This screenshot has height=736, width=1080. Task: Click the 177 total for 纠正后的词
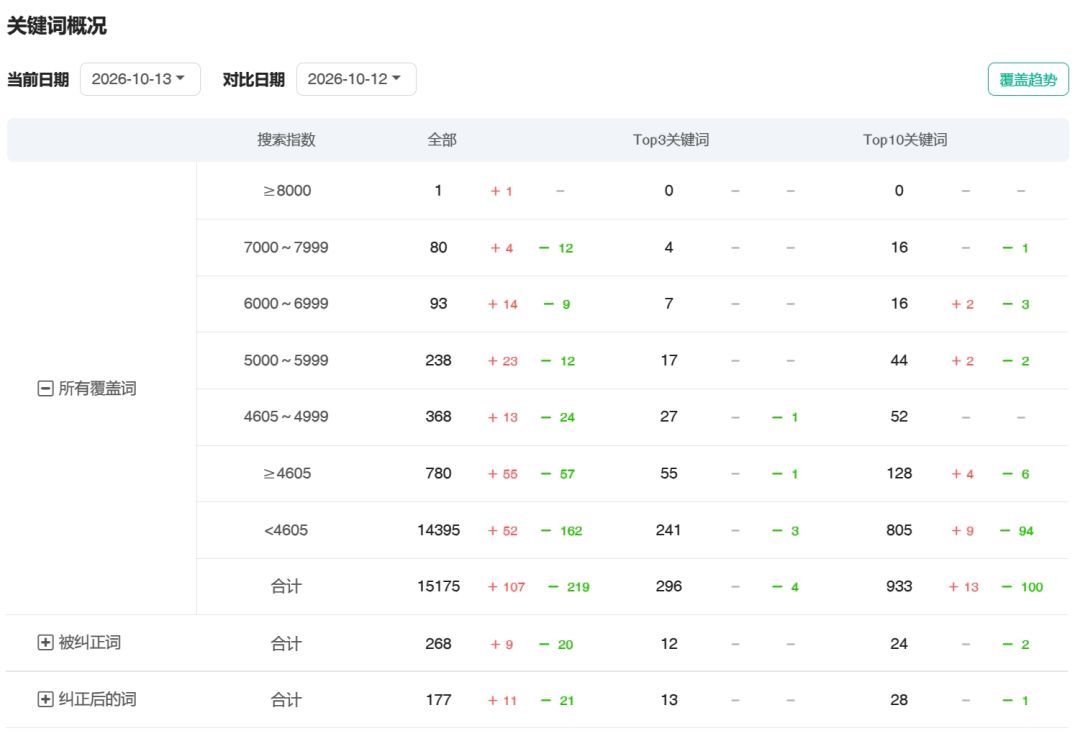pyautogui.click(x=439, y=700)
